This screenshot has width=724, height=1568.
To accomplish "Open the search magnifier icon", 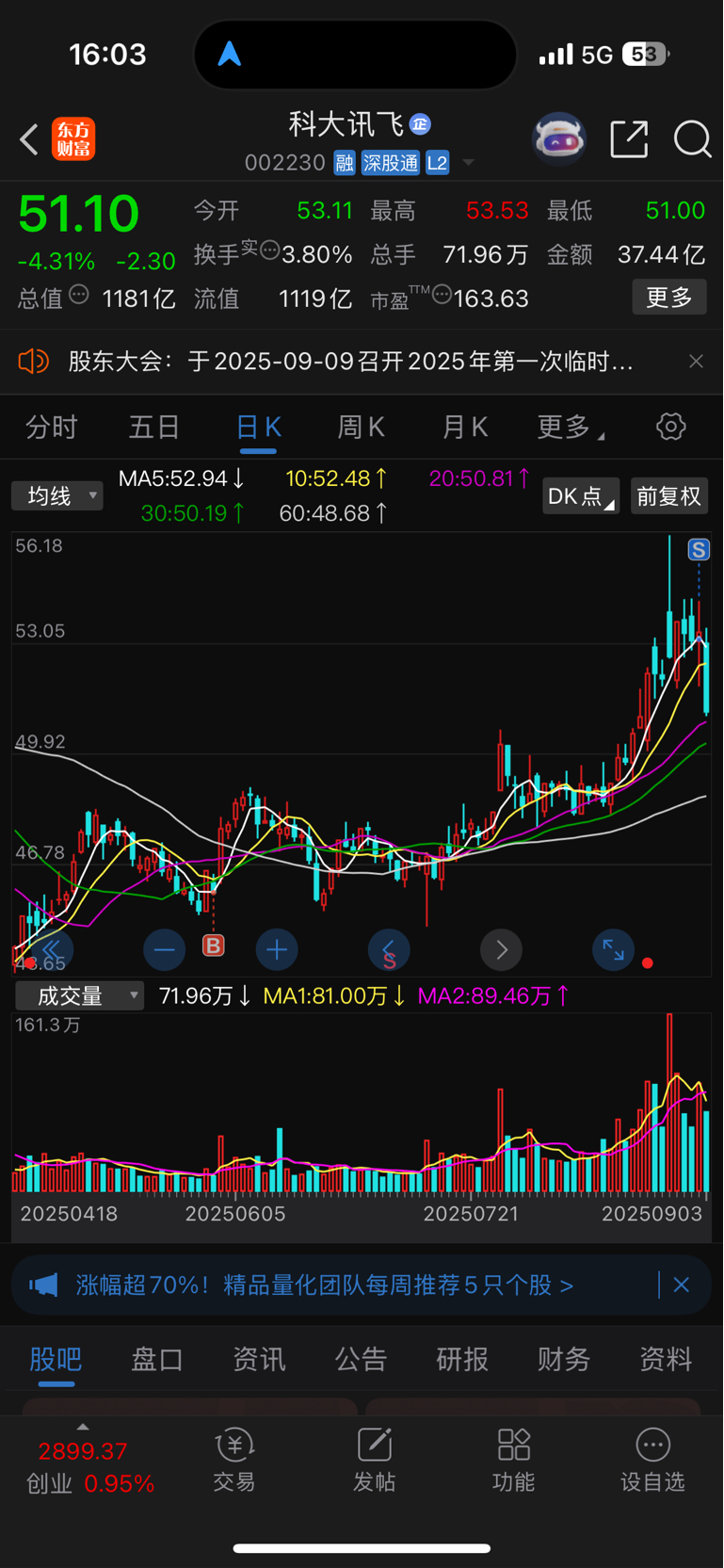I will coord(692,139).
